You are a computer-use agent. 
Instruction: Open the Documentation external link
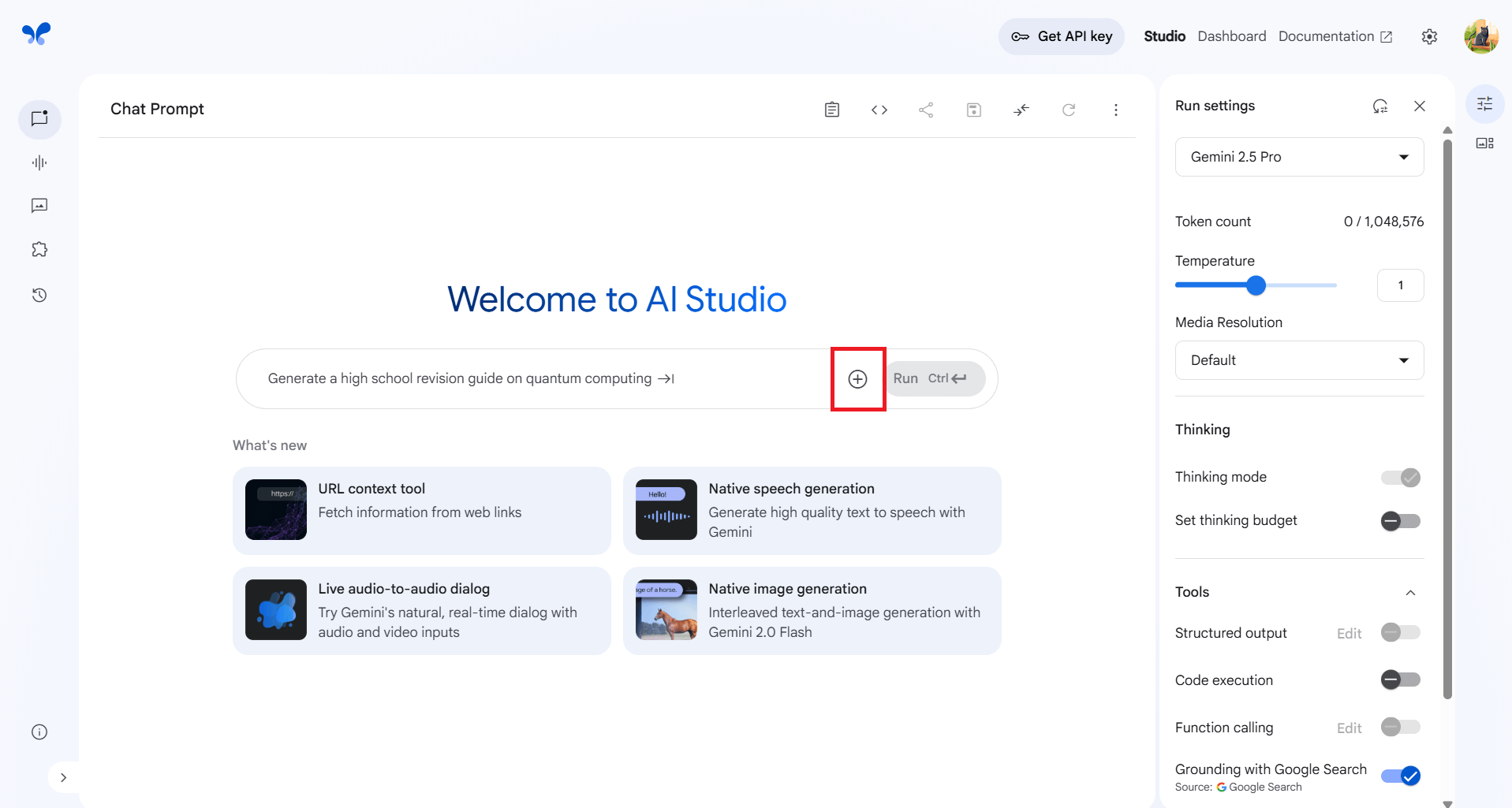(x=1335, y=36)
